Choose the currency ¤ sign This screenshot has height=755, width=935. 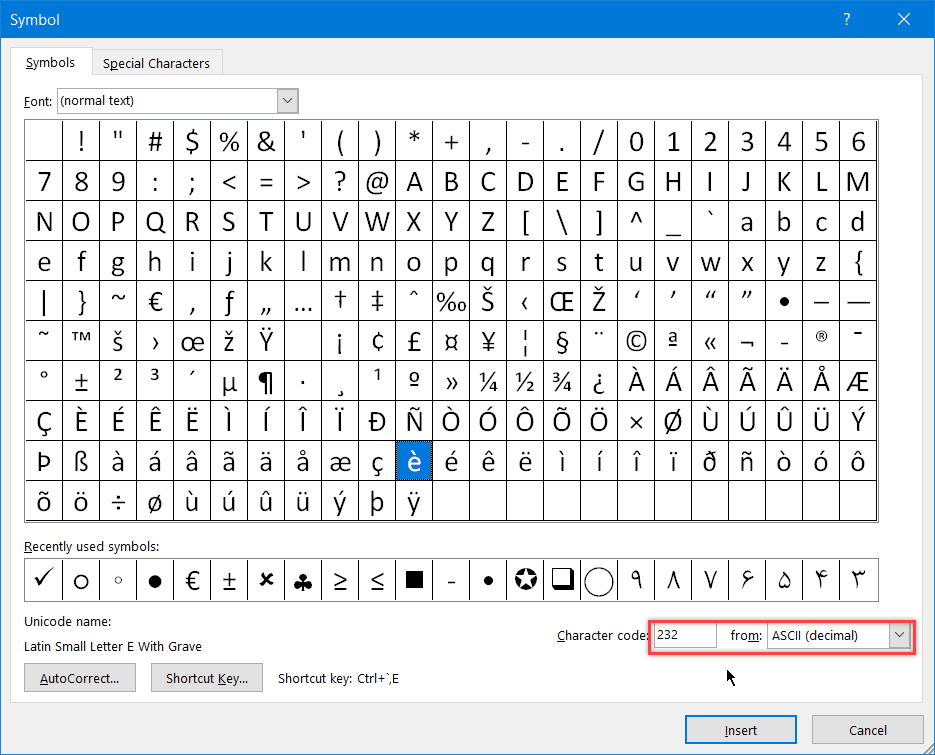[451, 341]
